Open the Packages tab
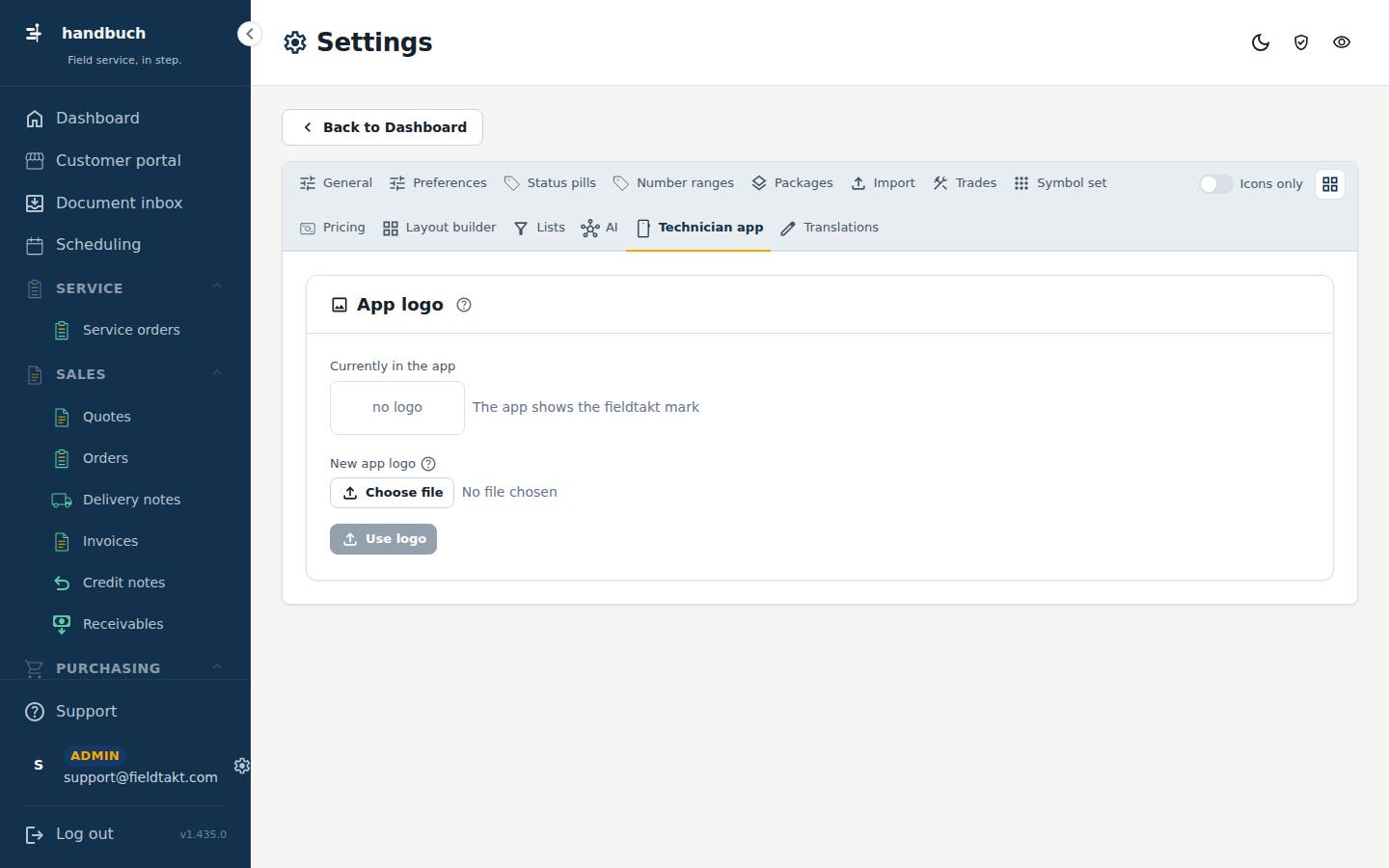This screenshot has width=1389, height=868. (x=792, y=183)
